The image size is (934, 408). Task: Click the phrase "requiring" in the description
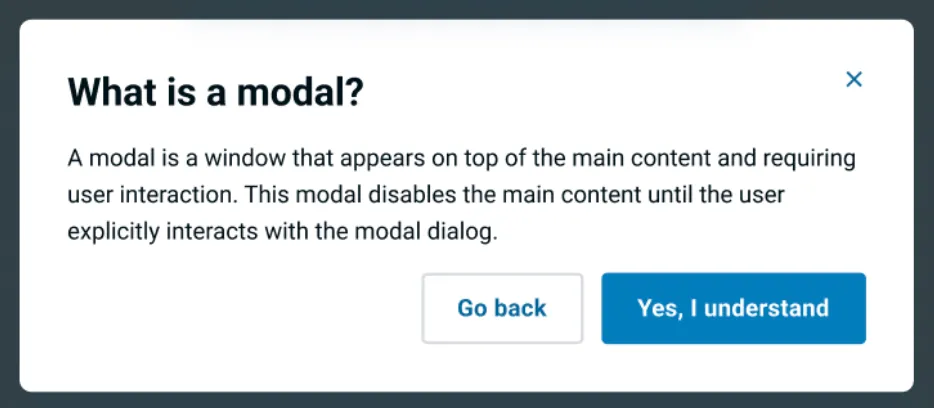click(813, 160)
